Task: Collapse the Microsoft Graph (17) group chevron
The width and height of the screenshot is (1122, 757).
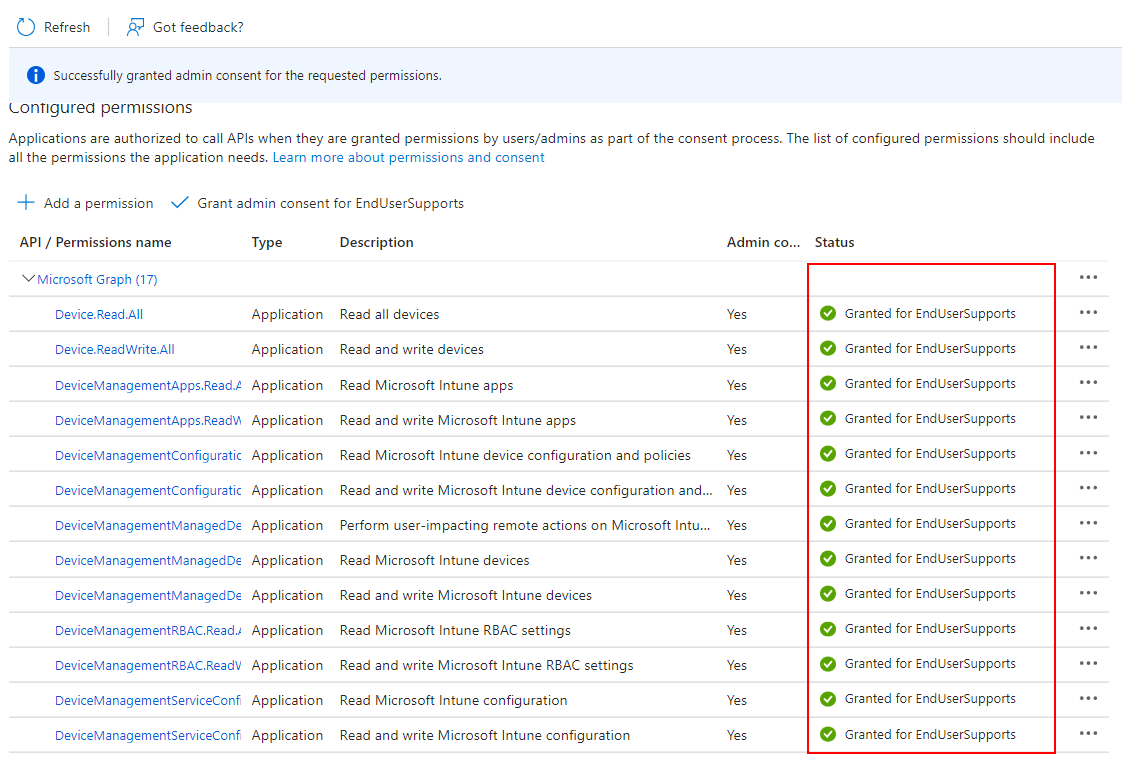Action: pyautogui.click(x=28, y=278)
